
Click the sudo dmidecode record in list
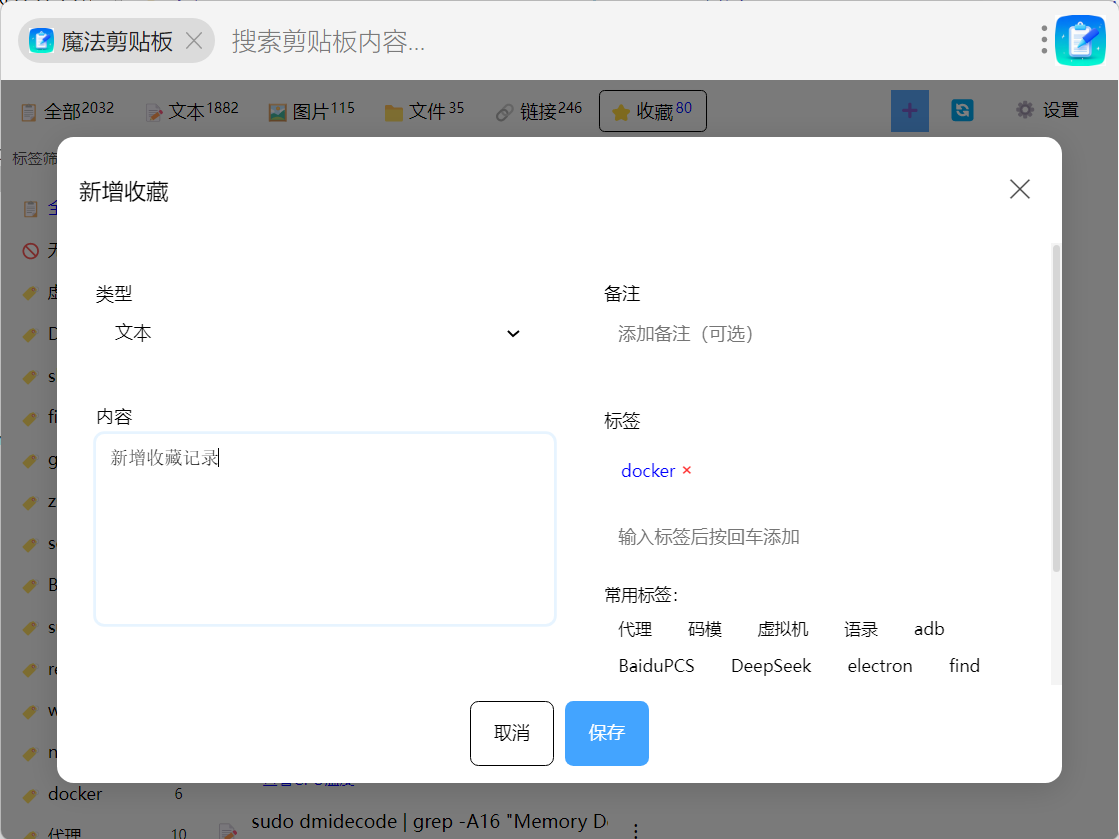pyautogui.click(x=428, y=822)
